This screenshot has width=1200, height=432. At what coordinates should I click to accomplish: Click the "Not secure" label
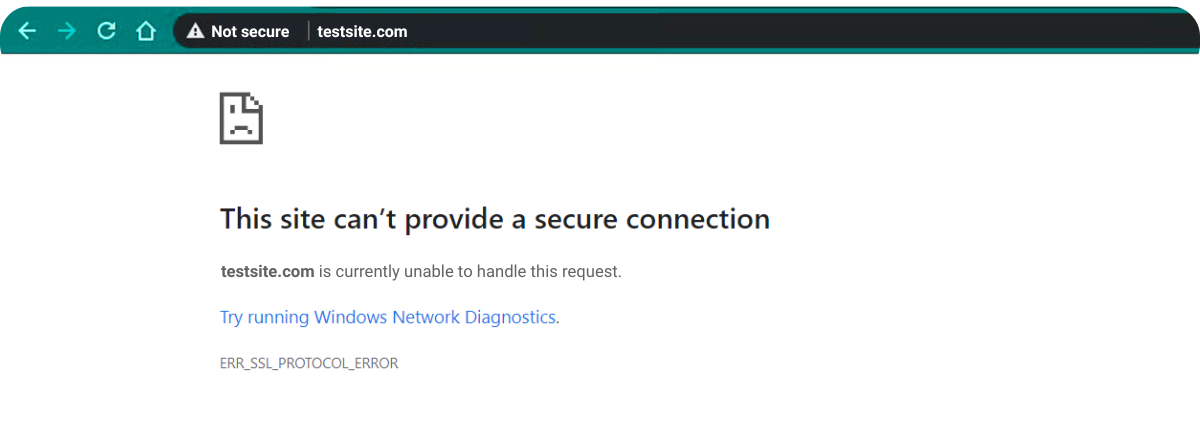250,31
